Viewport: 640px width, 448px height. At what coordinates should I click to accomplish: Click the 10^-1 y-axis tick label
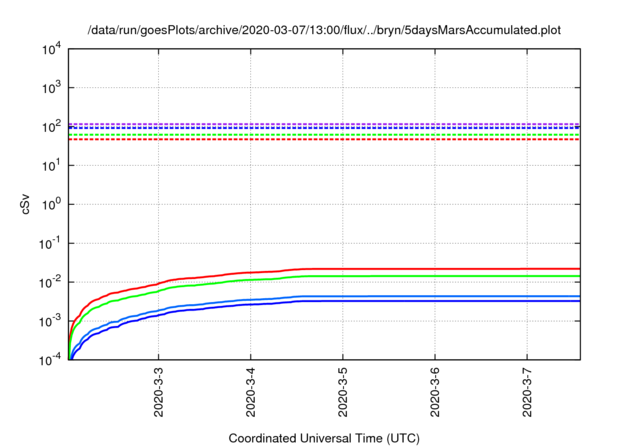pyautogui.click(x=51, y=244)
